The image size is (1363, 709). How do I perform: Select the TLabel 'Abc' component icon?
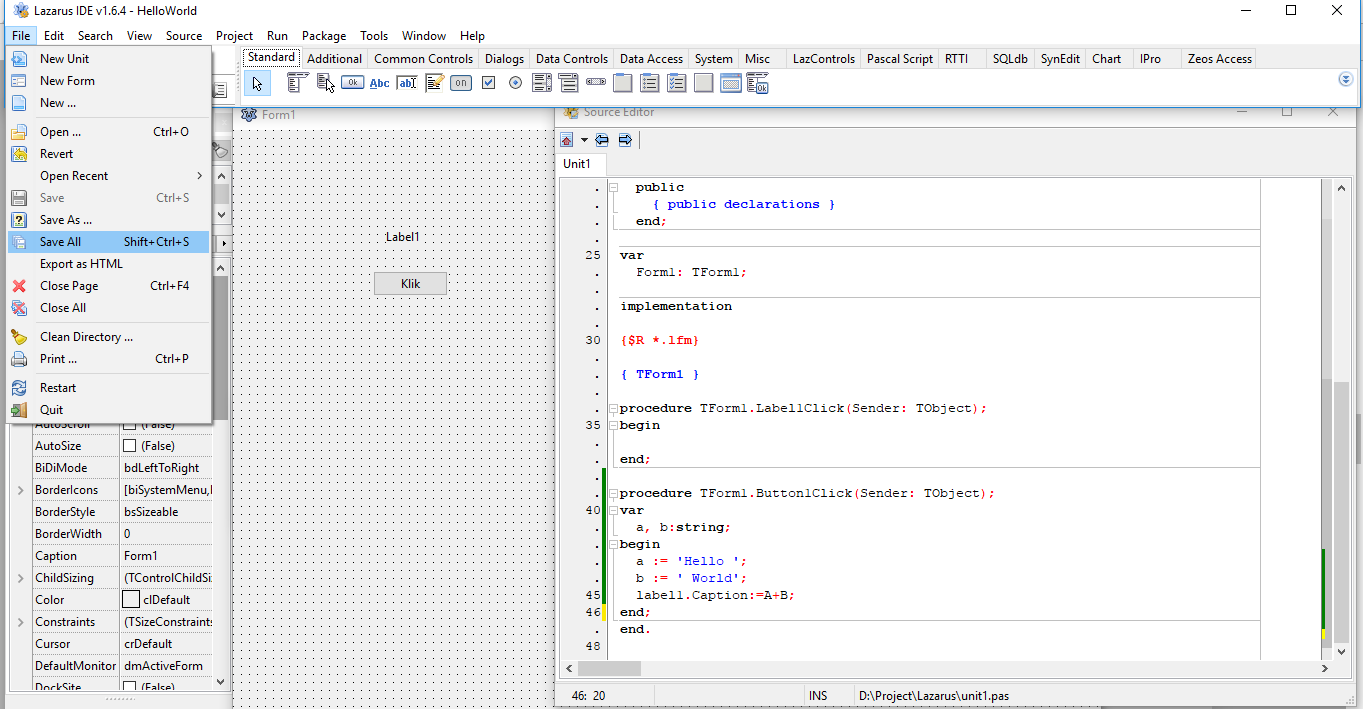point(380,83)
